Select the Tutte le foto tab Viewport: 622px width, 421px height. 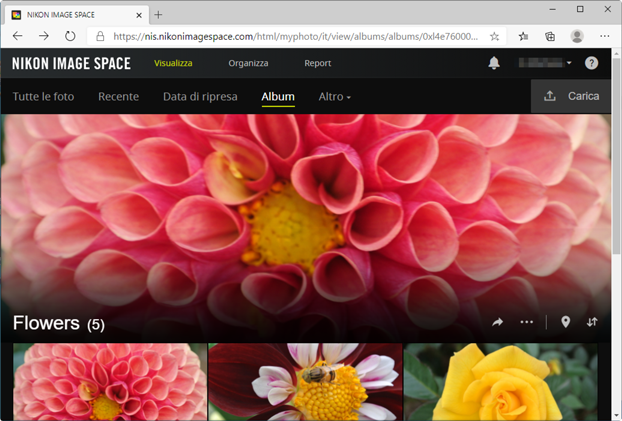pos(43,97)
